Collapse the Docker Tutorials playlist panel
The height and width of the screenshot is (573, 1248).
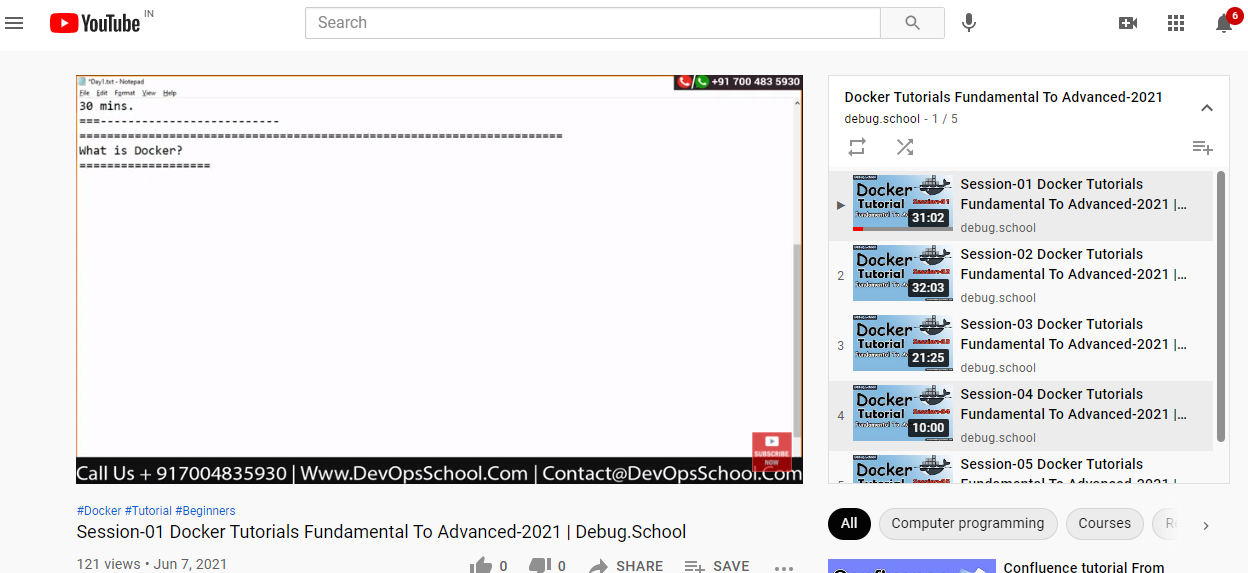click(x=1207, y=108)
